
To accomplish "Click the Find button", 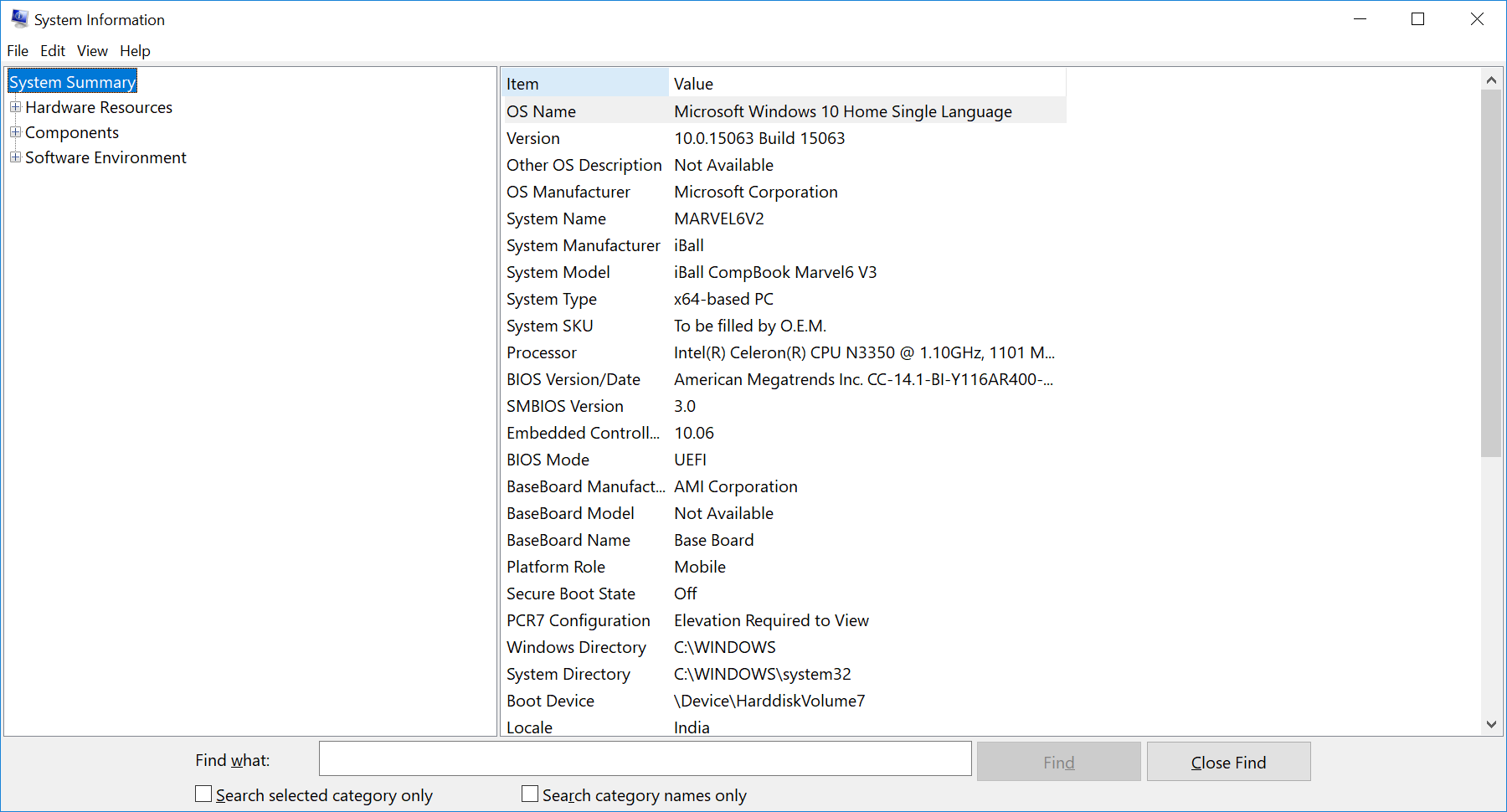I will click(1058, 761).
